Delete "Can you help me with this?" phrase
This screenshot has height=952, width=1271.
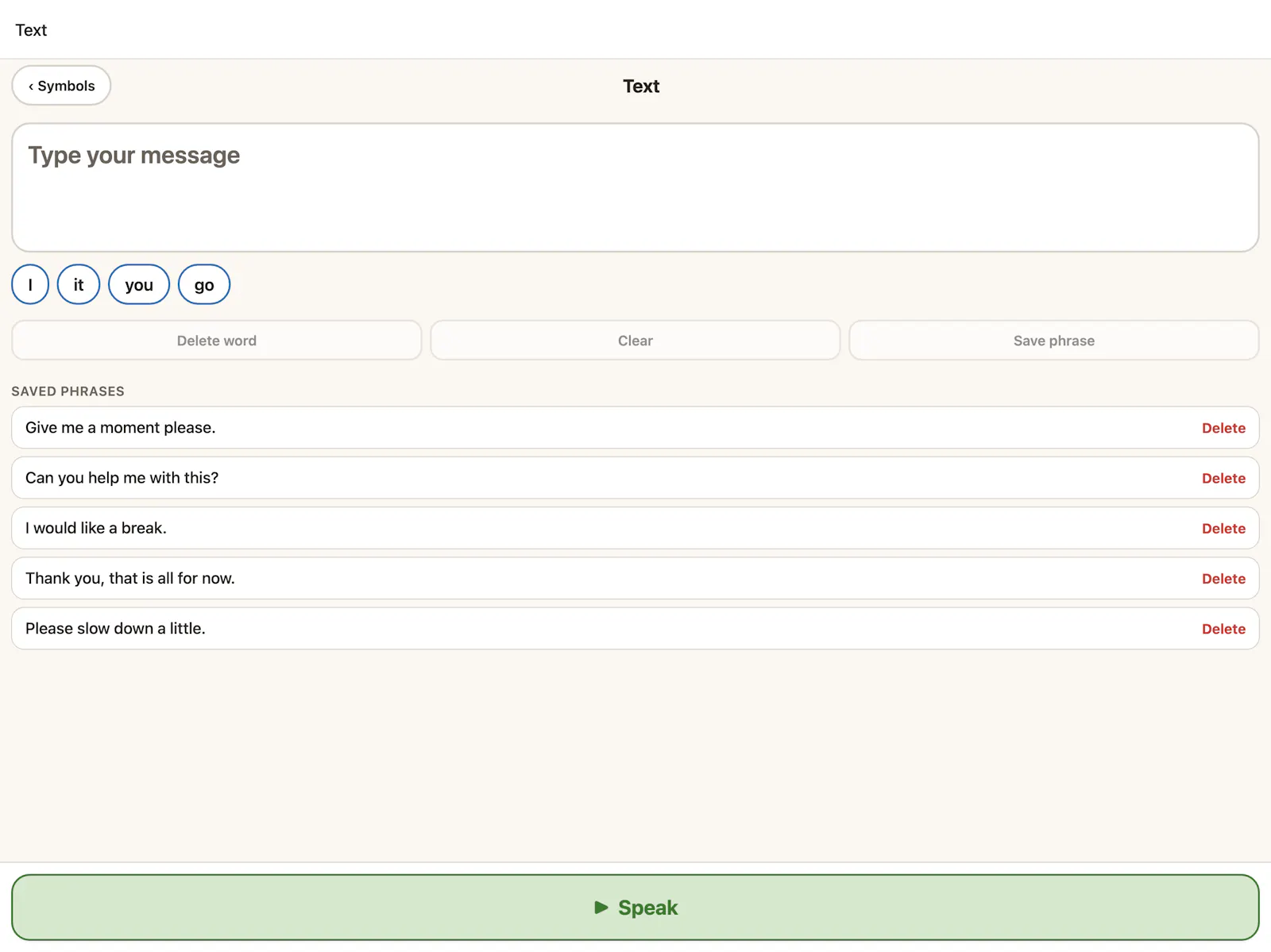pyautogui.click(x=1223, y=478)
